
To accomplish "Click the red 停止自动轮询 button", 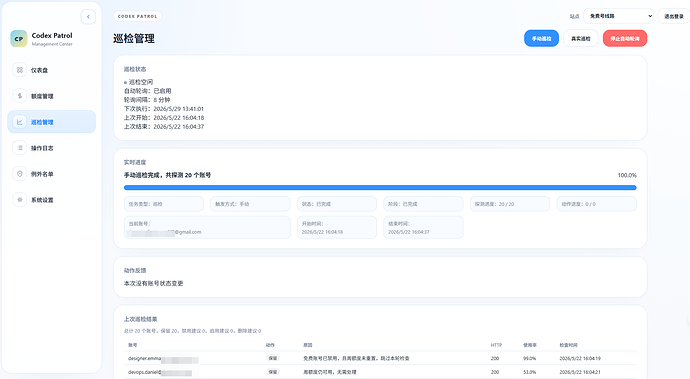I will [625, 38].
